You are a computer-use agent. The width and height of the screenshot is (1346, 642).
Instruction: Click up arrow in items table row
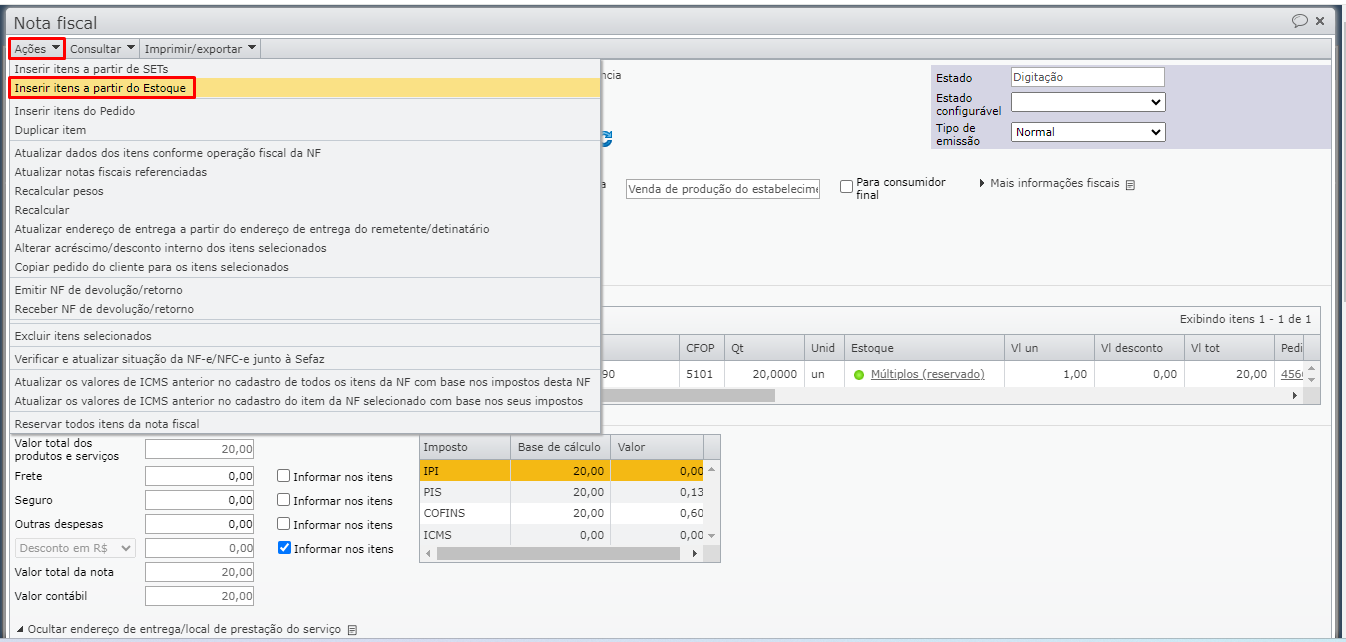coord(1312,369)
